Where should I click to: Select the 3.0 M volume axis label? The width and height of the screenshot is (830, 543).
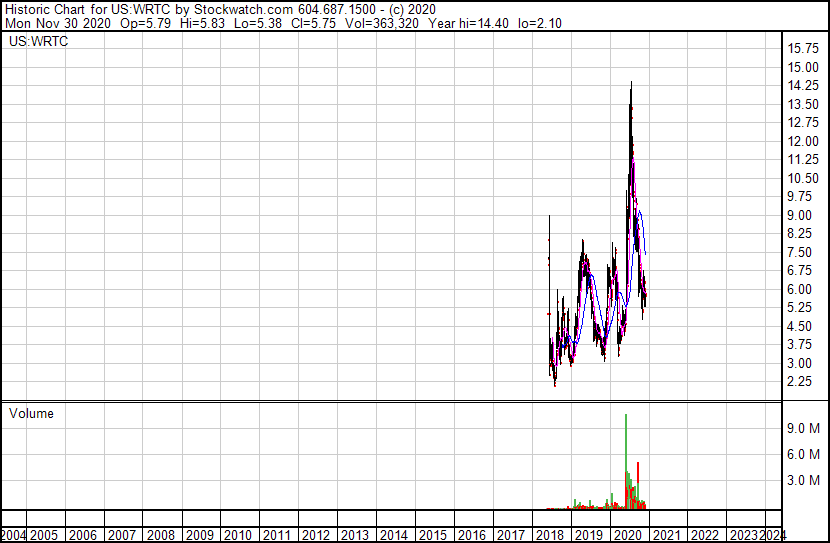(x=804, y=480)
